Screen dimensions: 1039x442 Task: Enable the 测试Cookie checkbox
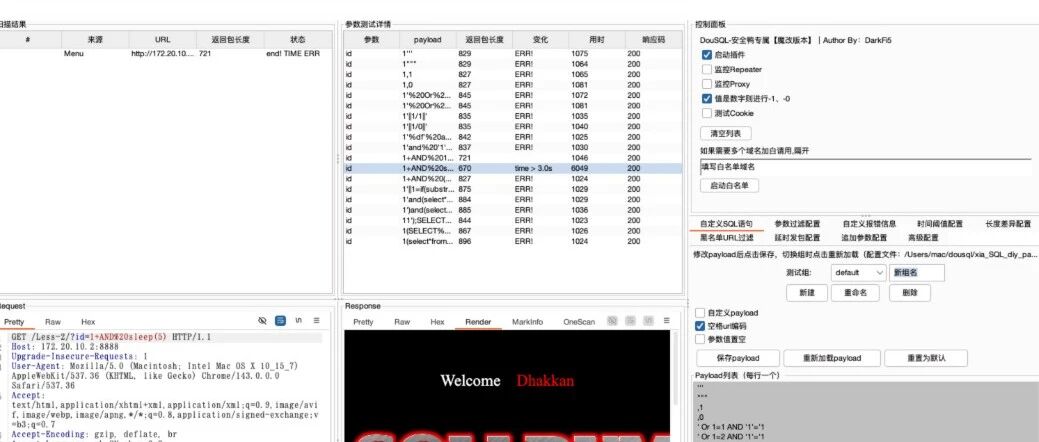(706, 113)
